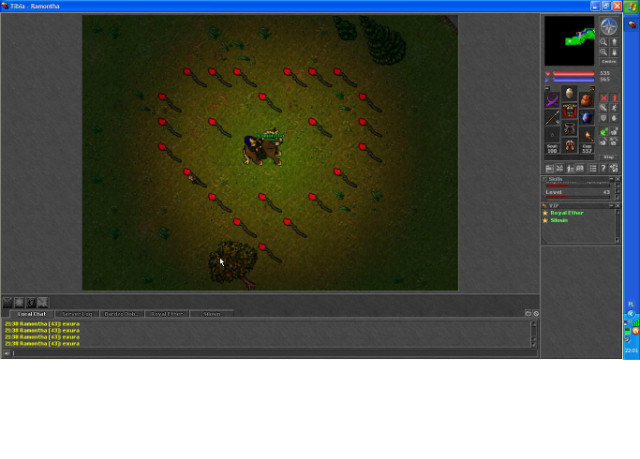
Task: Select the legs equipment slot
Action: (569, 129)
